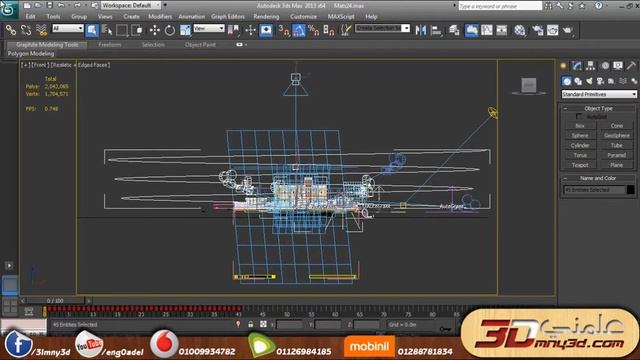Open the selection filter All dropdown
This screenshot has height=360, width=640.
(68, 28)
